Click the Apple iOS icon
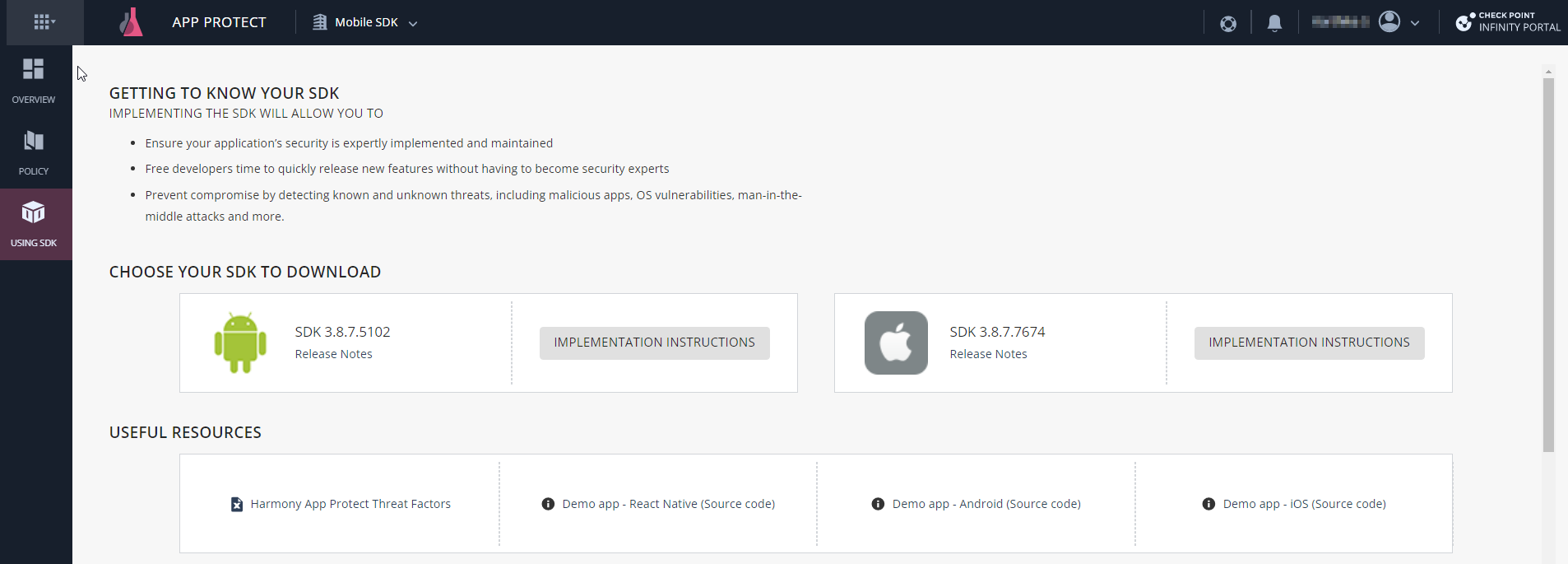 click(896, 343)
